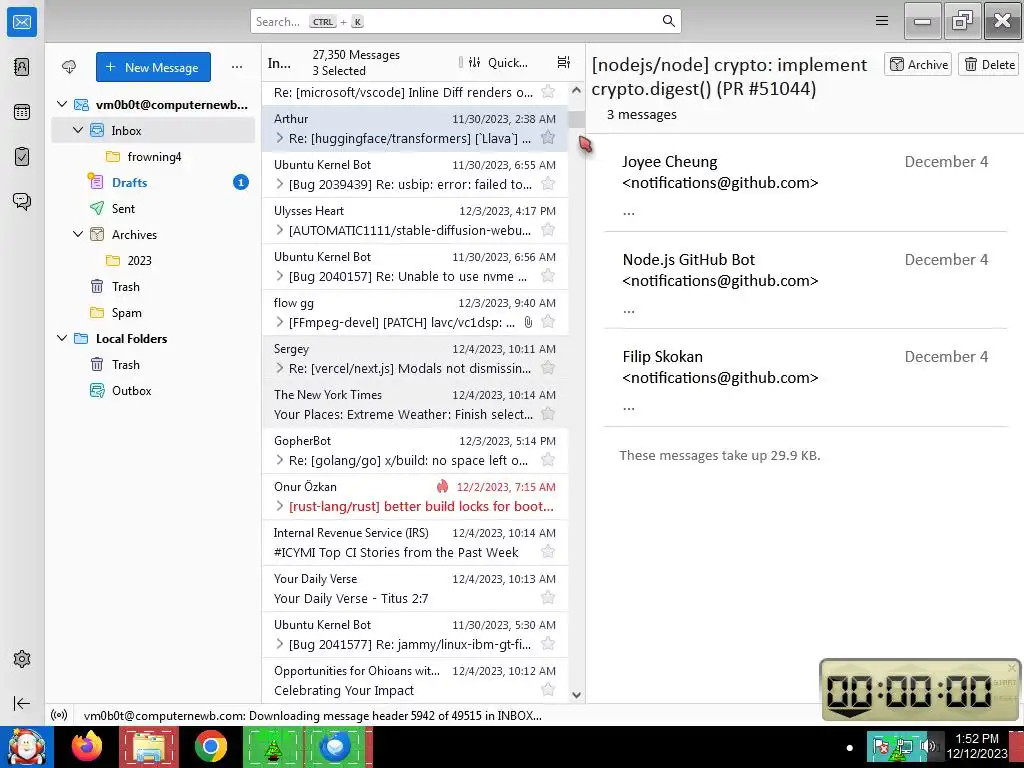Click the flame icon on Onur Özkan message

coord(443,487)
